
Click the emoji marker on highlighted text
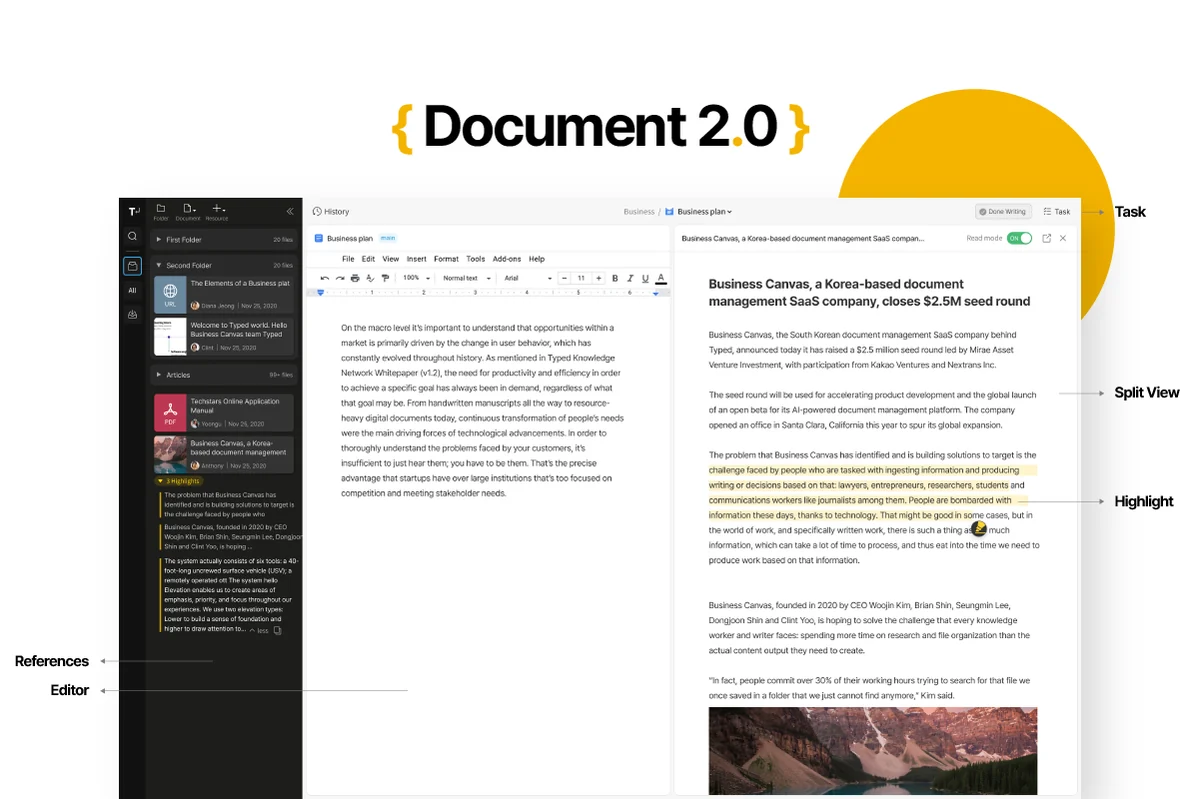(x=979, y=529)
